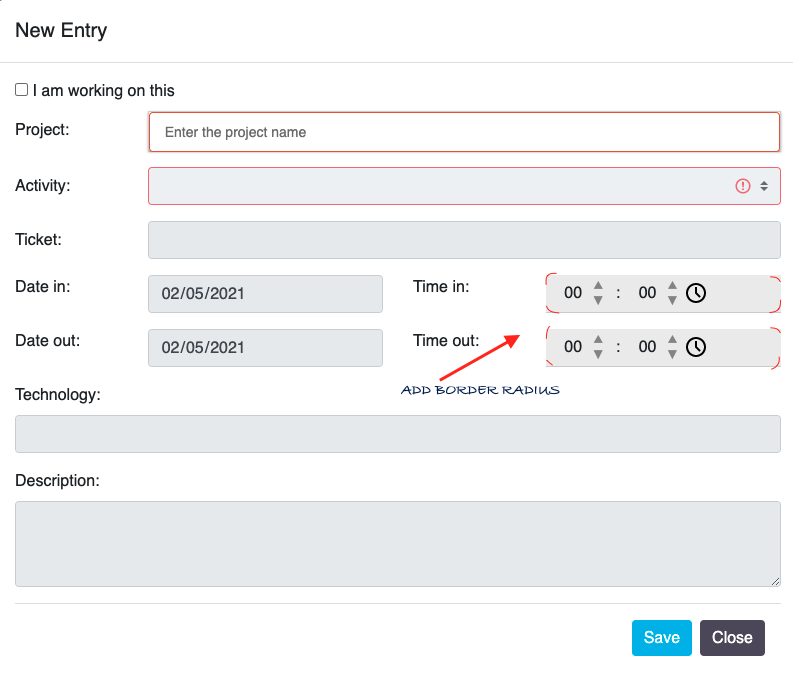
Task: Click the clock icon in Time in
Action: (x=696, y=293)
